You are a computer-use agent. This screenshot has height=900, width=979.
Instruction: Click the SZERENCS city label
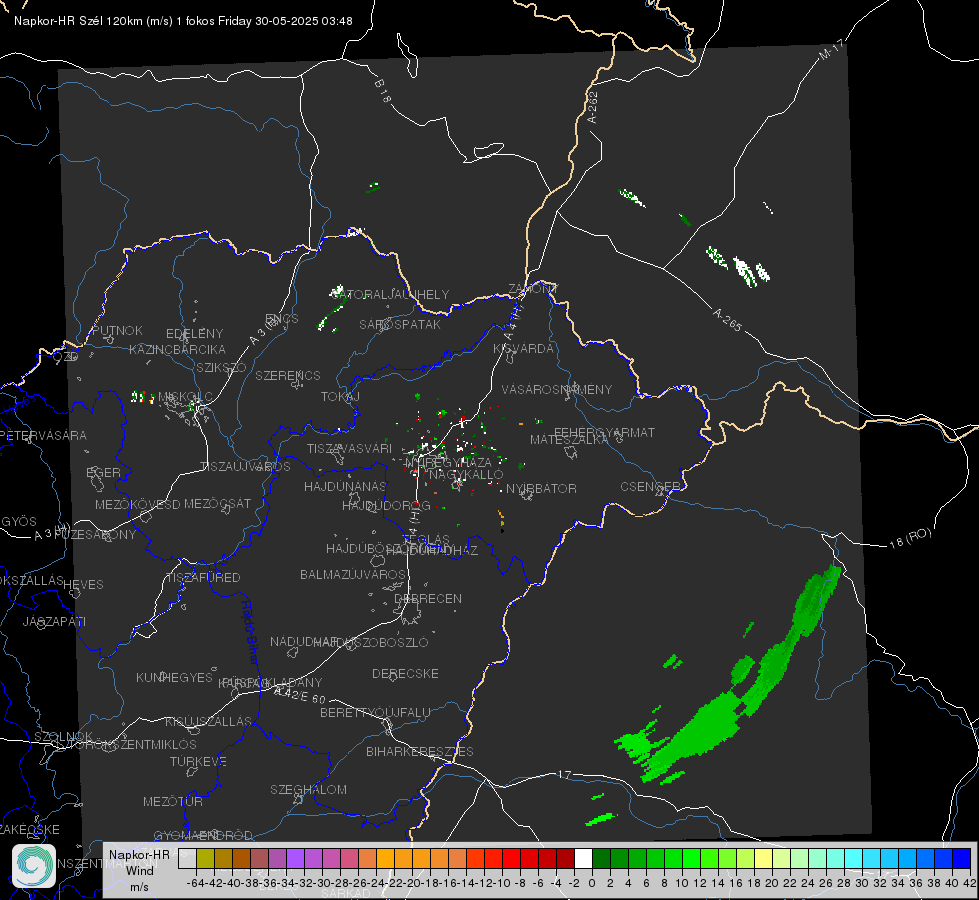tap(288, 375)
